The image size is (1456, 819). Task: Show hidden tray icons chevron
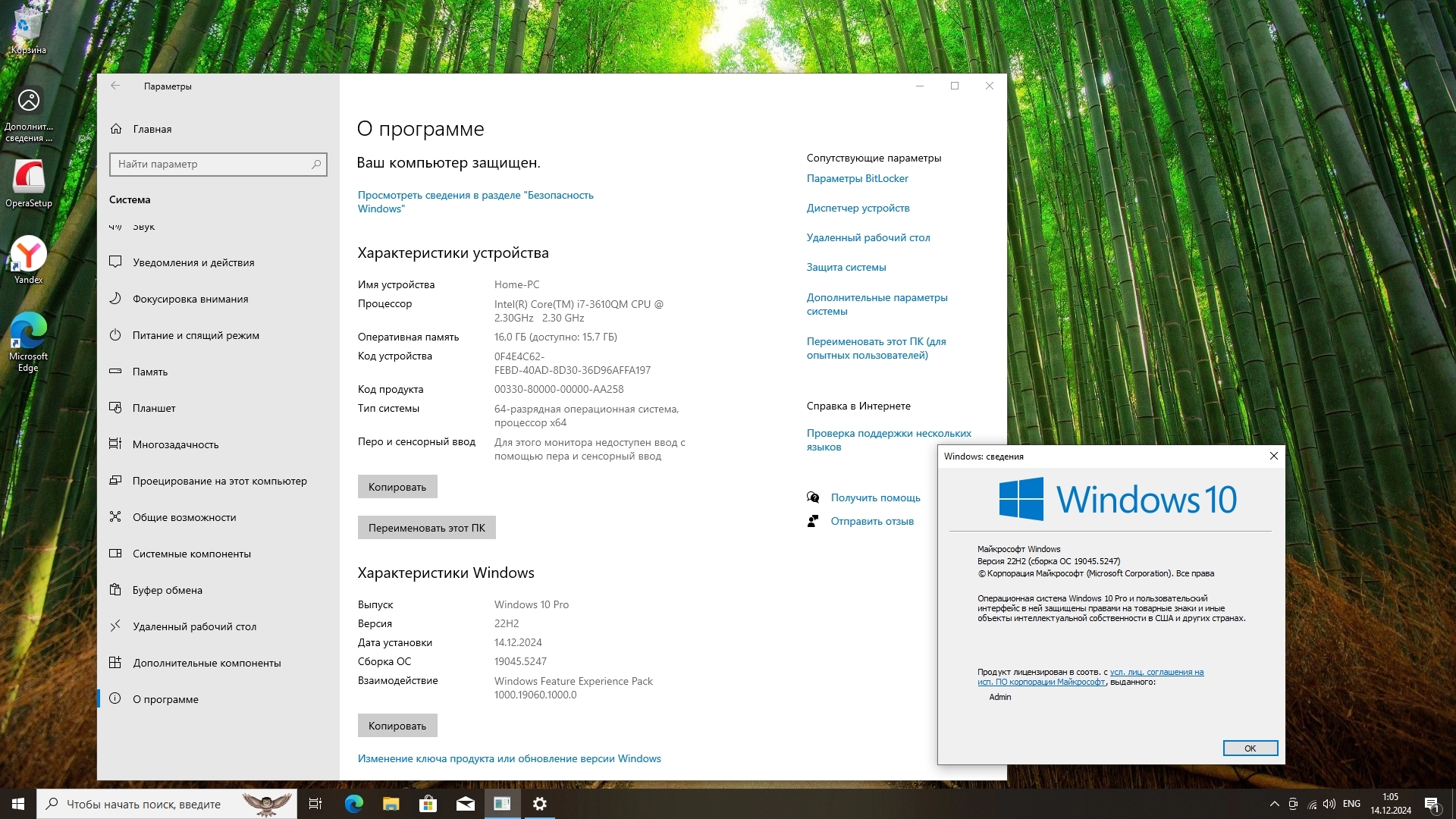pyautogui.click(x=1274, y=804)
